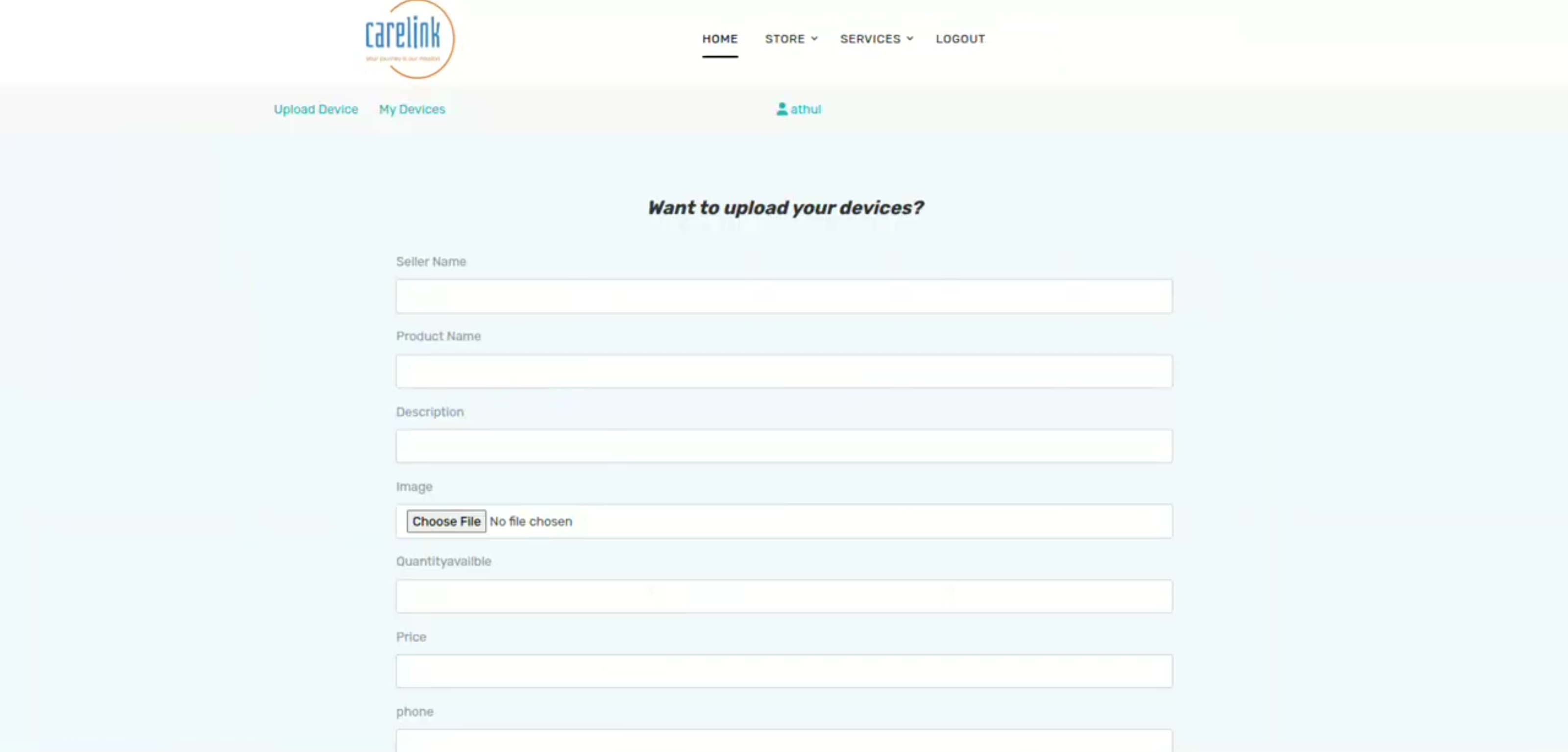Open the STORE menu
Viewport: 1568px width, 752px height.
(784, 39)
